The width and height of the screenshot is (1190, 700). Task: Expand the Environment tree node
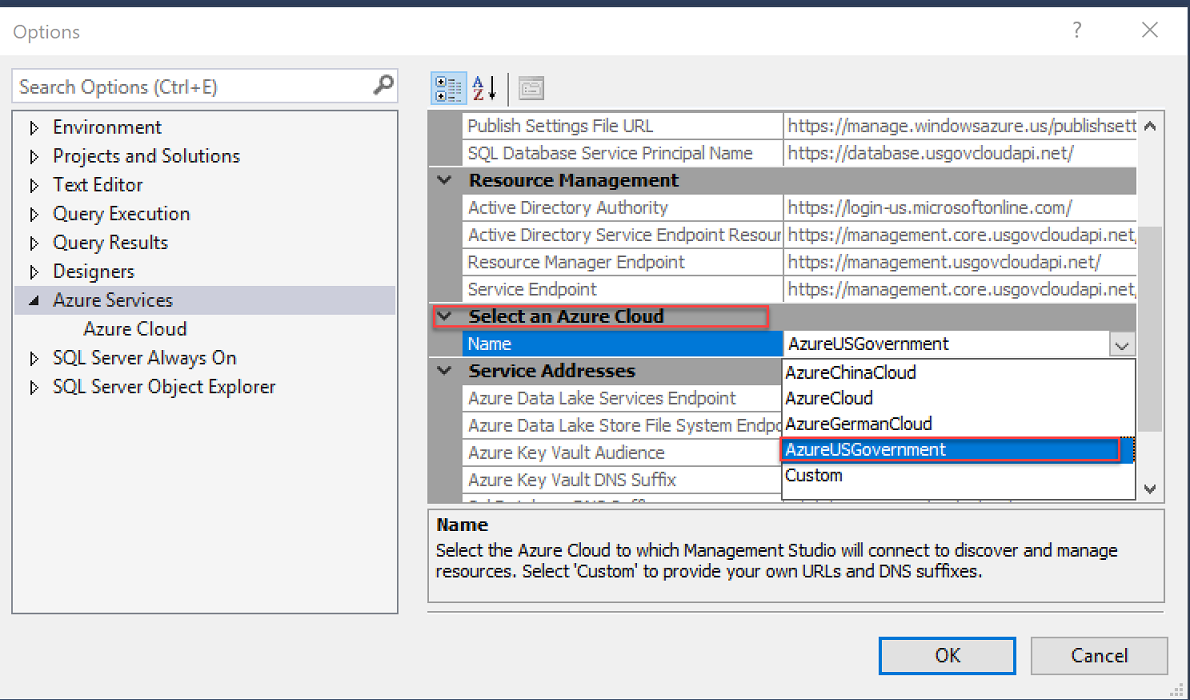(33, 127)
